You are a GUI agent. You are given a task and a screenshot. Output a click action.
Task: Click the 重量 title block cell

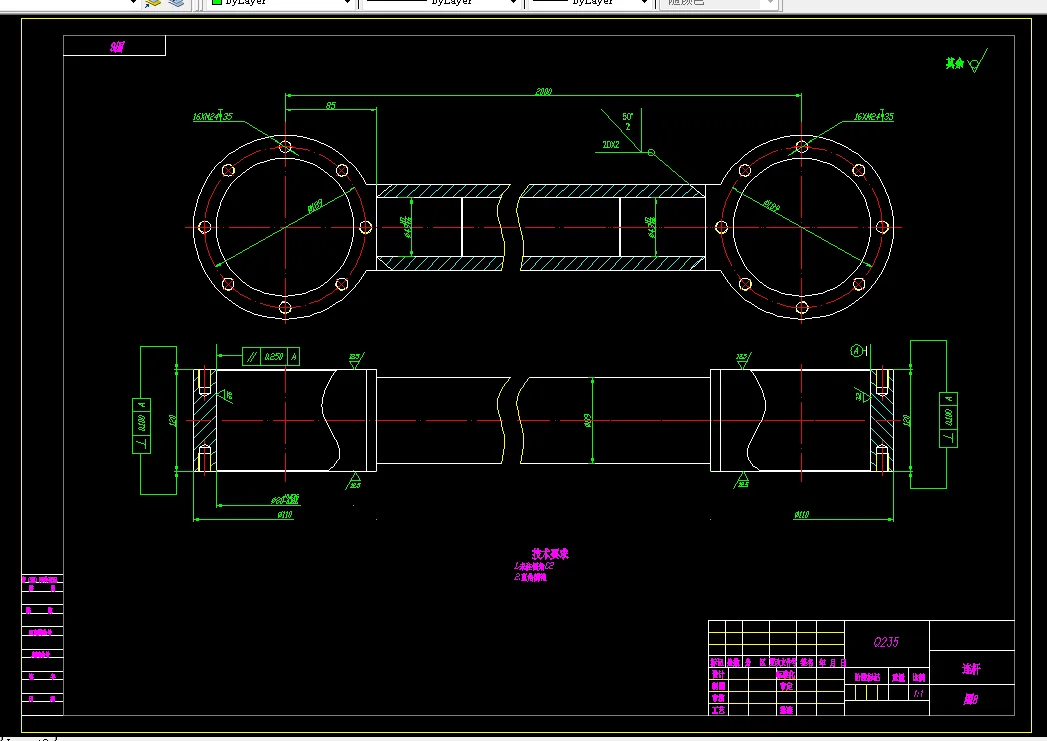(x=899, y=677)
